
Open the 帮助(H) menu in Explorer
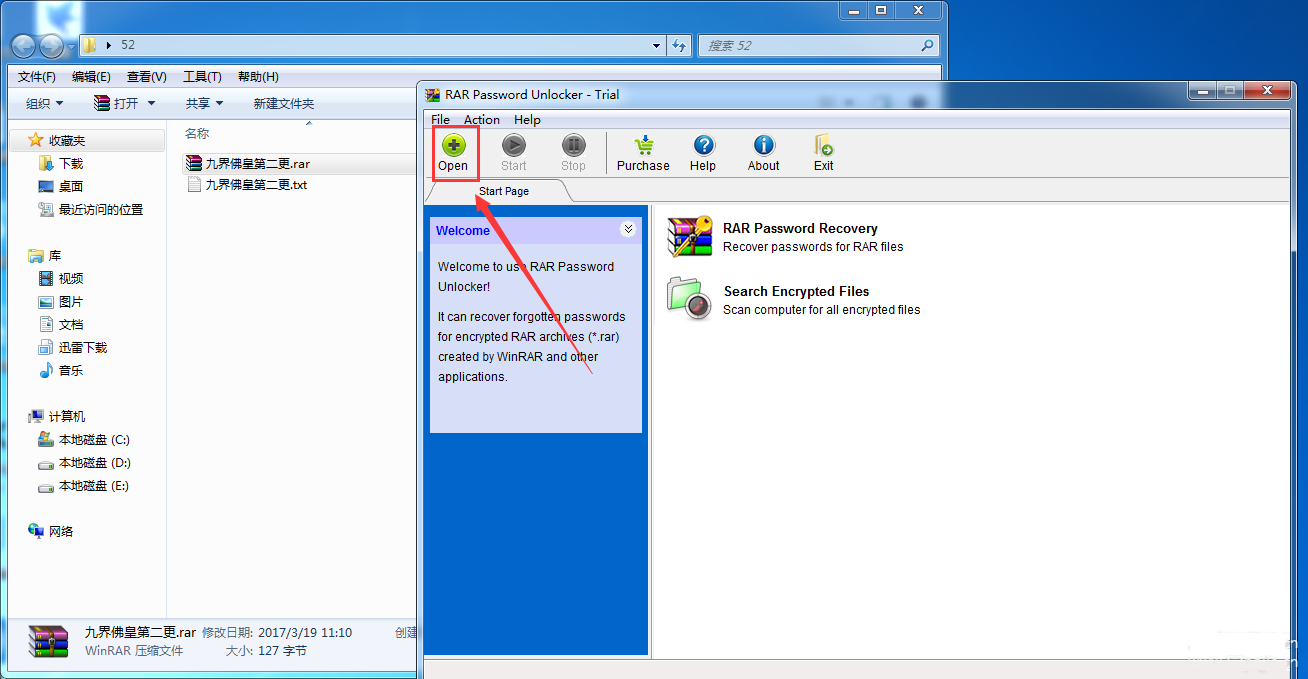pyautogui.click(x=258, y=77)
